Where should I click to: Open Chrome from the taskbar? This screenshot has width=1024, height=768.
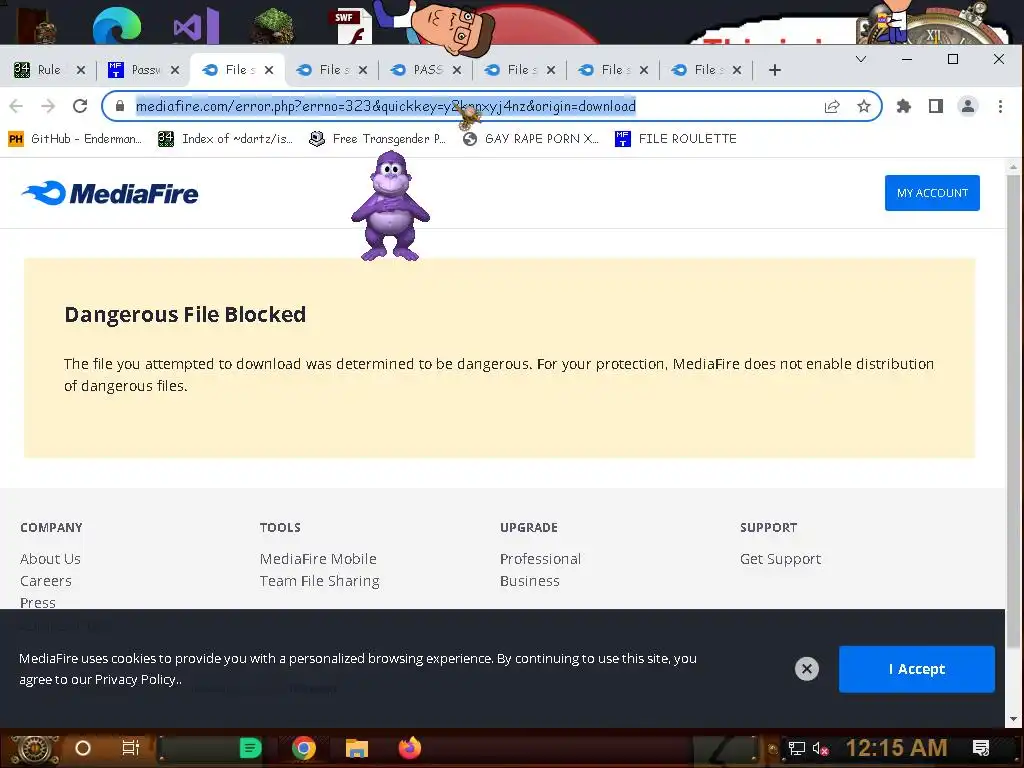coord(304,748)
